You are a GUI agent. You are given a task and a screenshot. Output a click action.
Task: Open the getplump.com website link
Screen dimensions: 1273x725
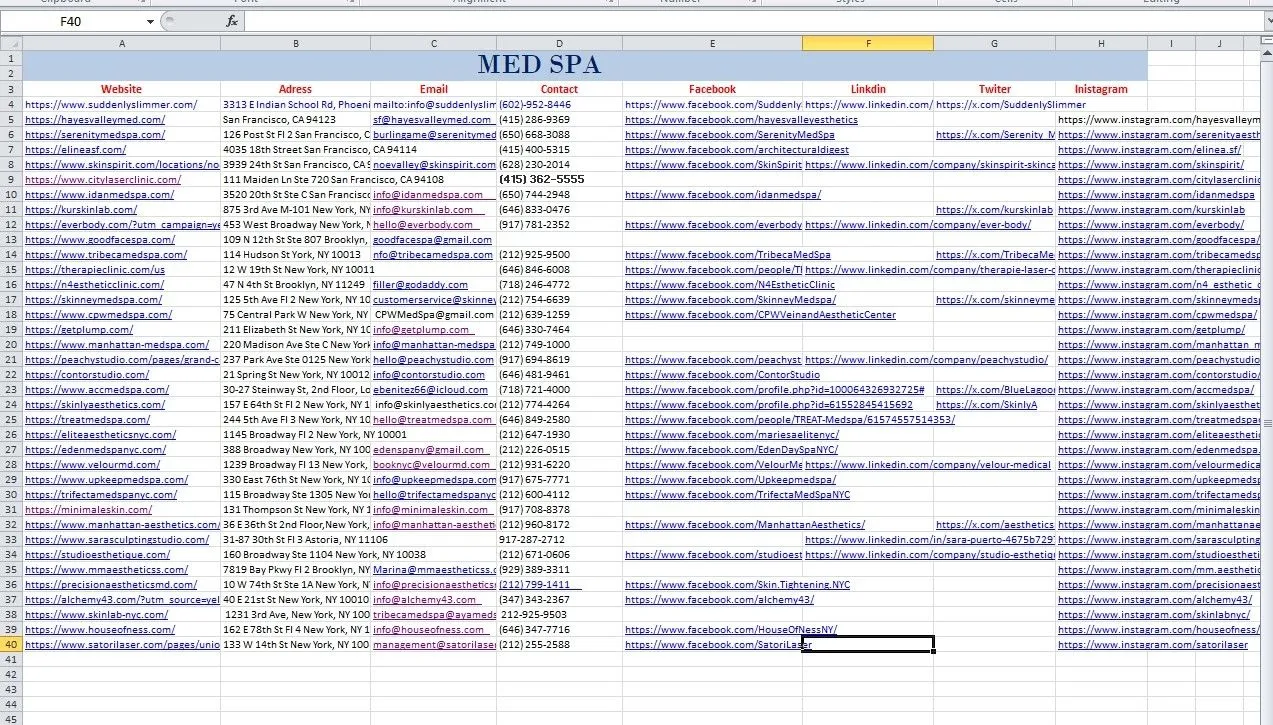click(x=79, y=329)
